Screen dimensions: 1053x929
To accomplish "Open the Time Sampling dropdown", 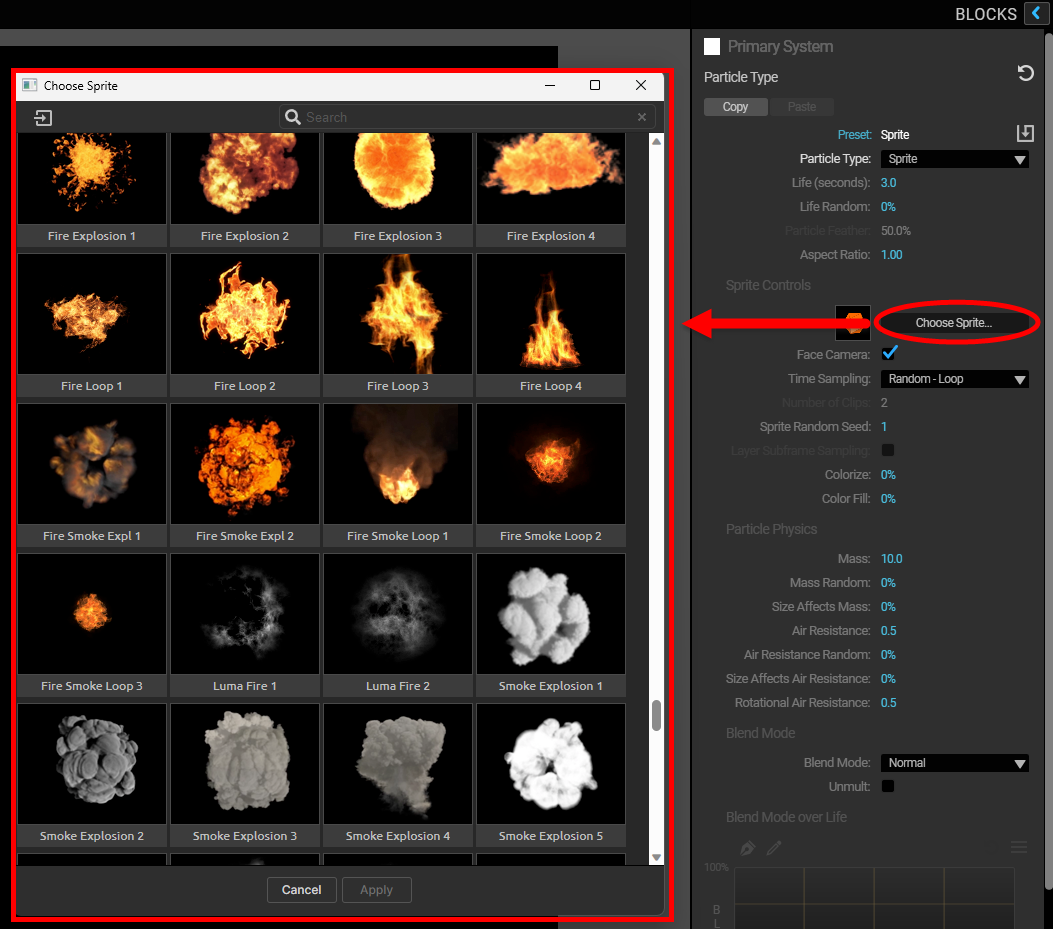I will tap(954, 379).
